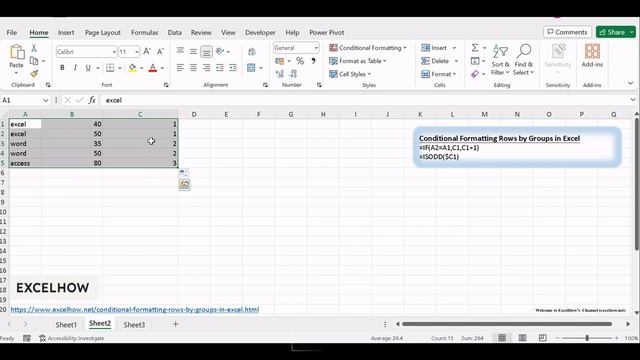Align text left

pyautogui.click(x=180, y=68)
